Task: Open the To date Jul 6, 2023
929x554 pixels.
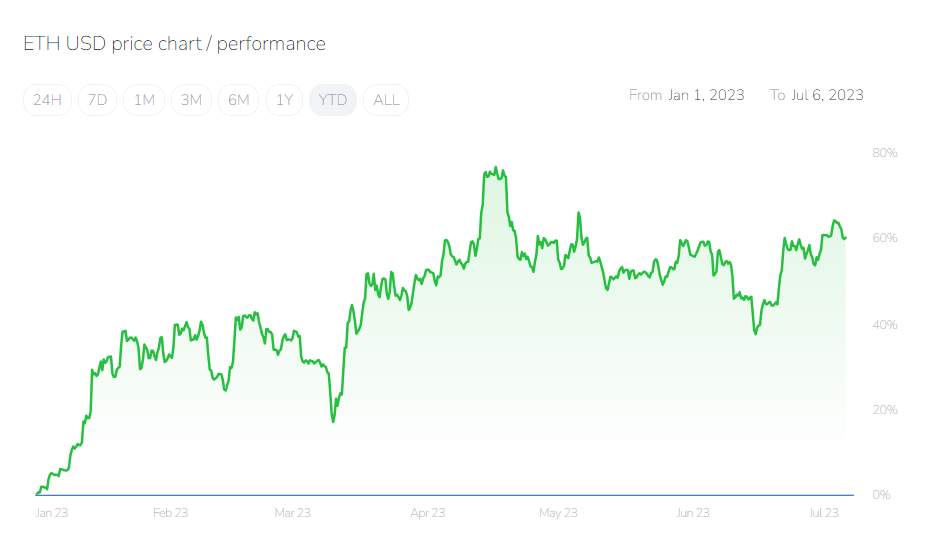Action: pos(829,95)
